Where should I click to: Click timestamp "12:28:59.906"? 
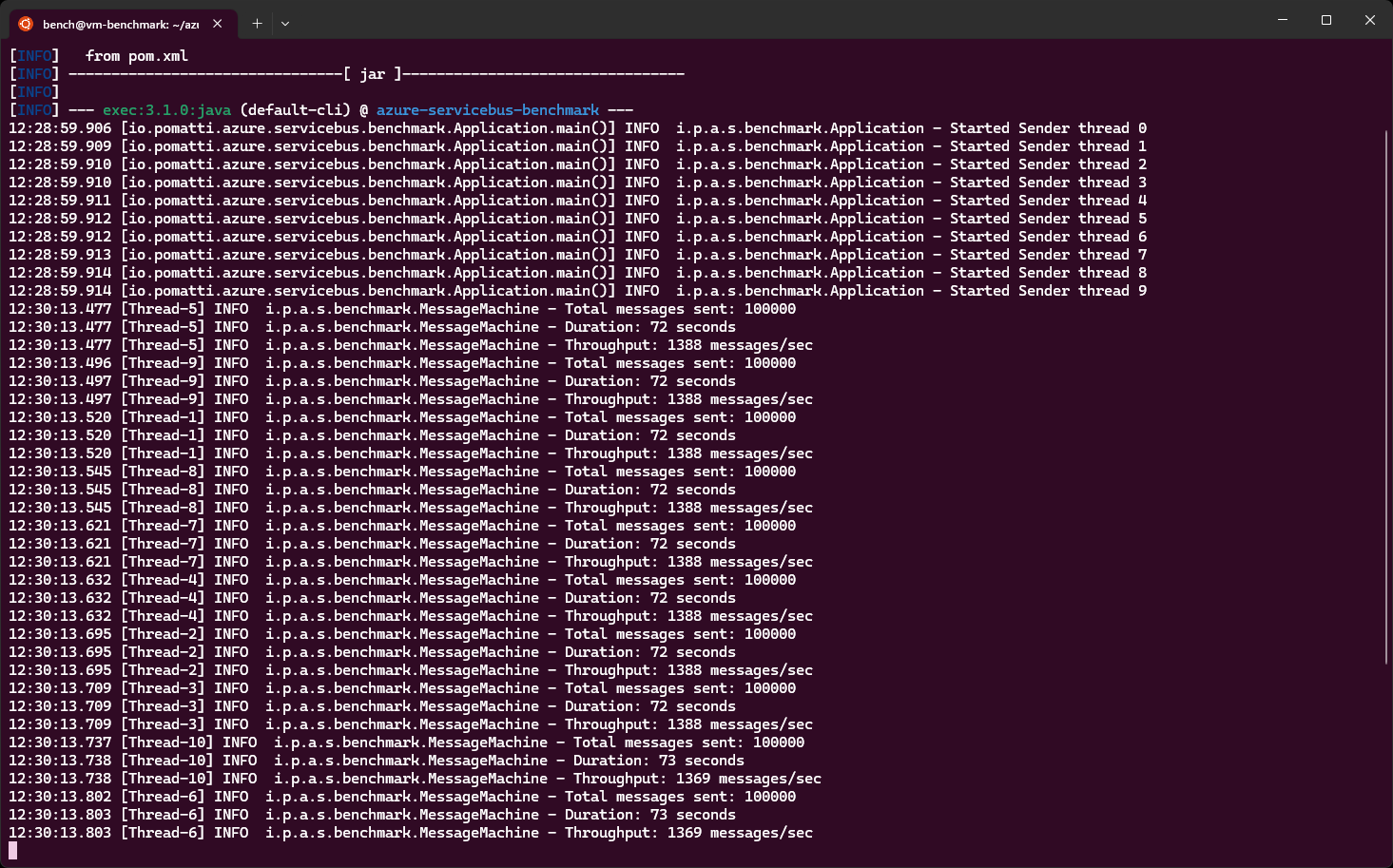60,128
